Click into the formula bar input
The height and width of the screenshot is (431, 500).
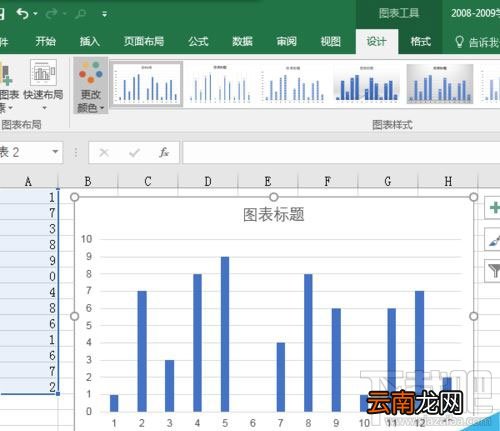pos(341,153)
